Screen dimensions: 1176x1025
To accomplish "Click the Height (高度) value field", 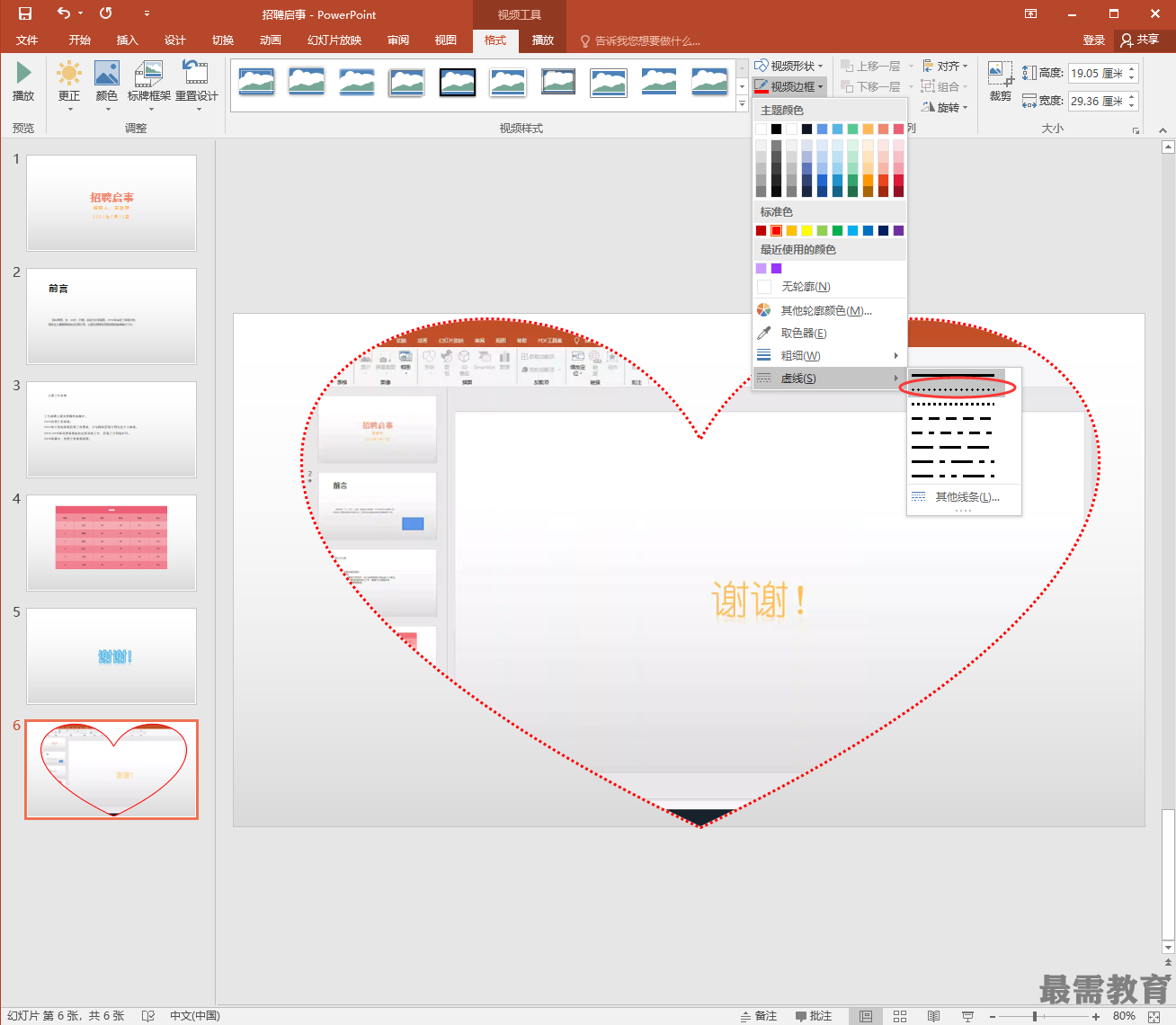I will pos(1098,73).
